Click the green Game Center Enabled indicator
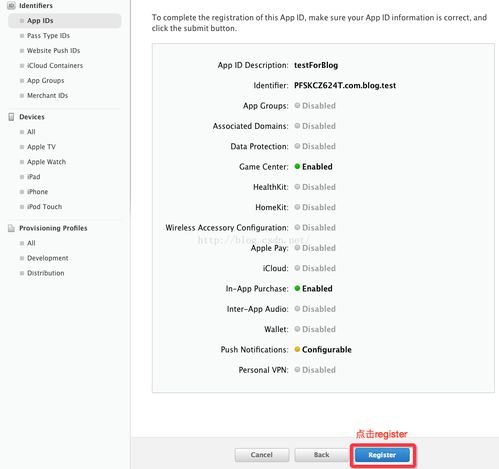The width and height of the screenshot is (499, 469). pos(297,166)
